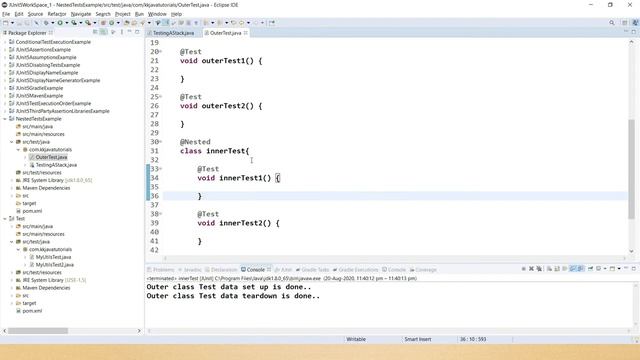Click the Save toolbar icon
The image size is (640, 360).
coord(19,23)
